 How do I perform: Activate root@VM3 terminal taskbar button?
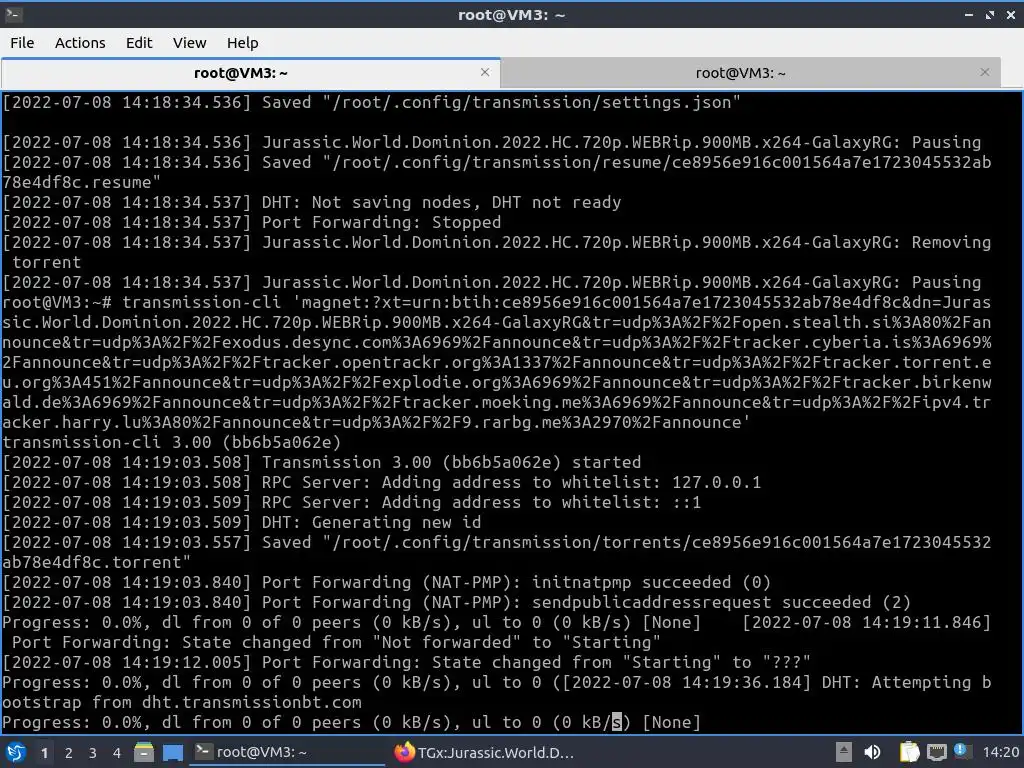tap(287, 752)
